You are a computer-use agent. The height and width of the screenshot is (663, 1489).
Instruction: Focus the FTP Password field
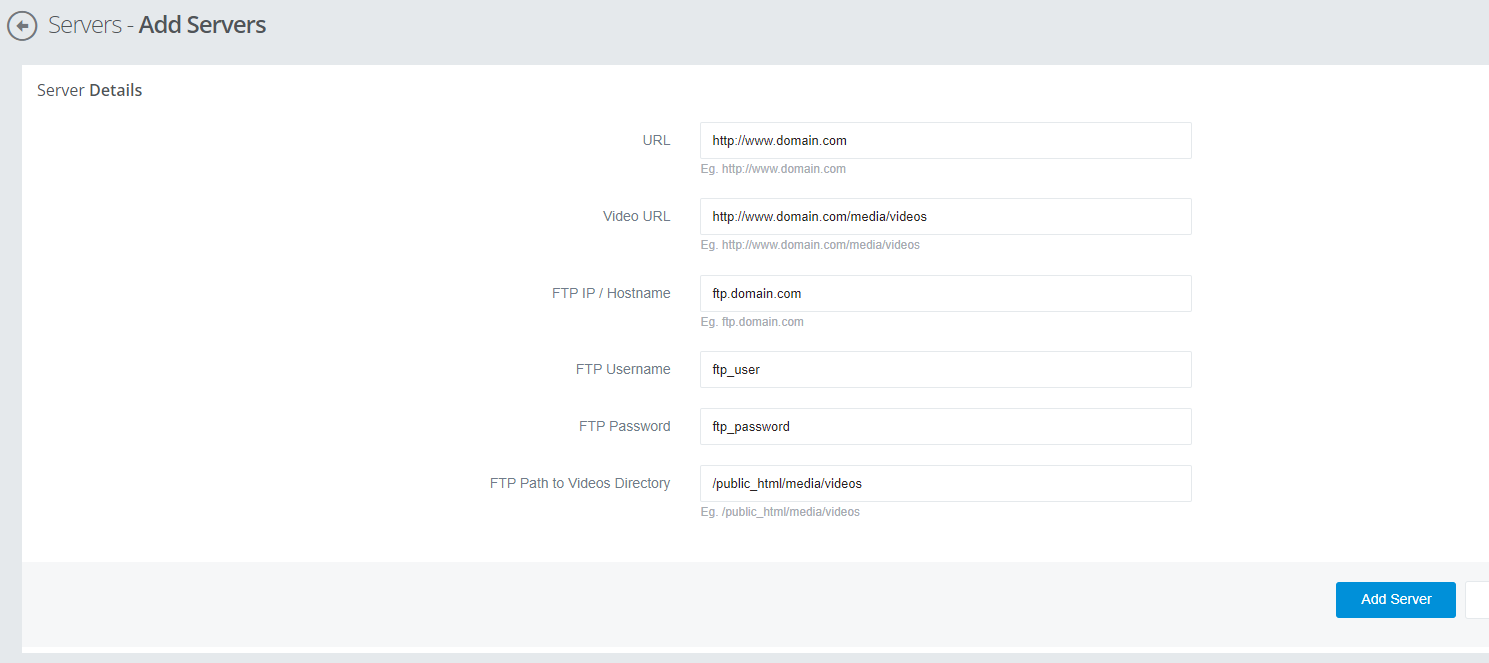tap(945, 426)
